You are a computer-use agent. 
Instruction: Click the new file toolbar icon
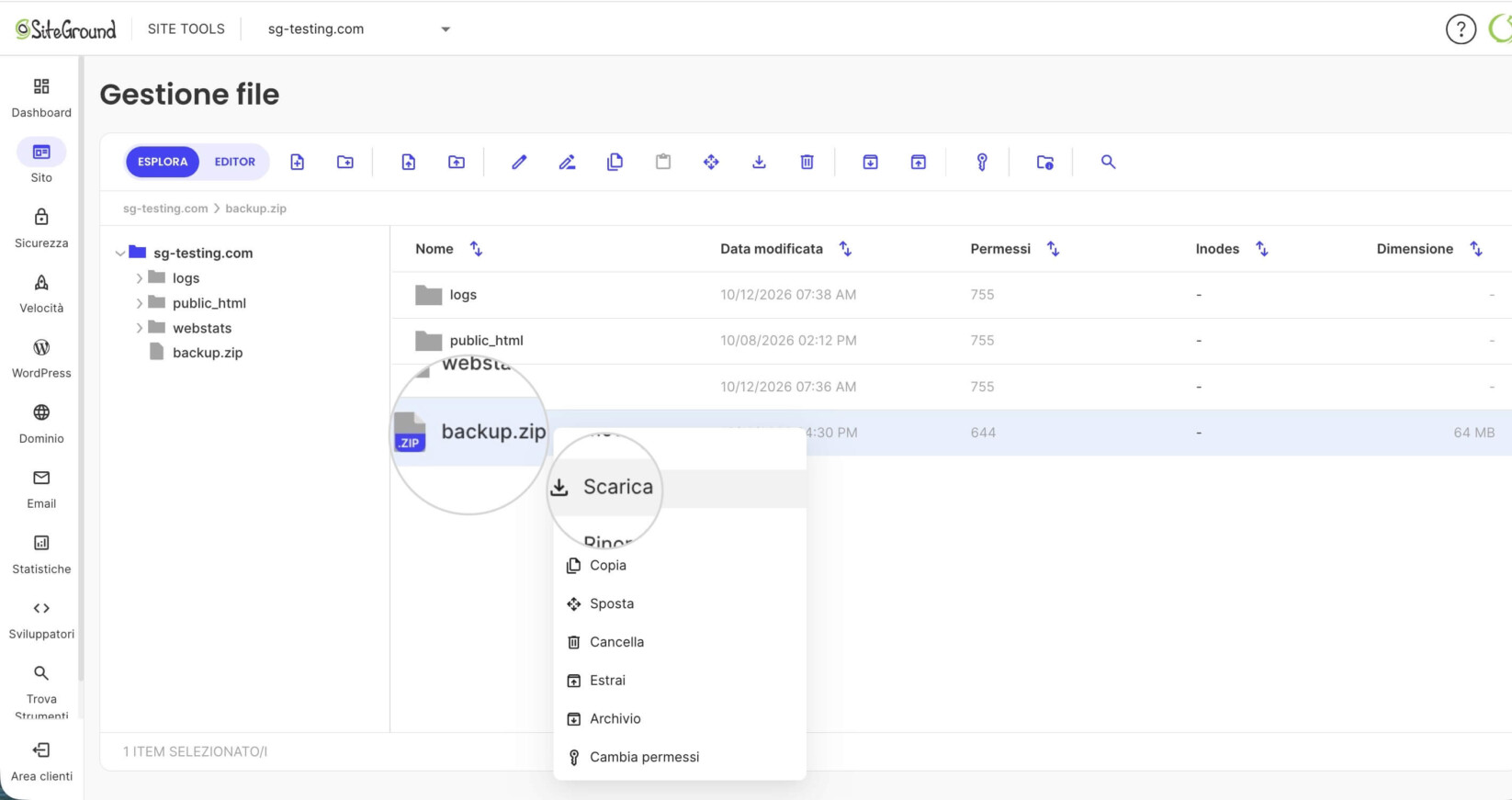coord(298,162)
